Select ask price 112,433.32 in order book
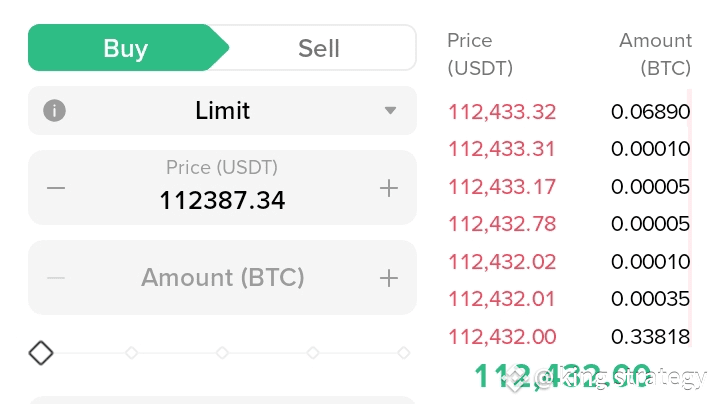This screenshot has width=720, height=404. (x=502, y=112)
